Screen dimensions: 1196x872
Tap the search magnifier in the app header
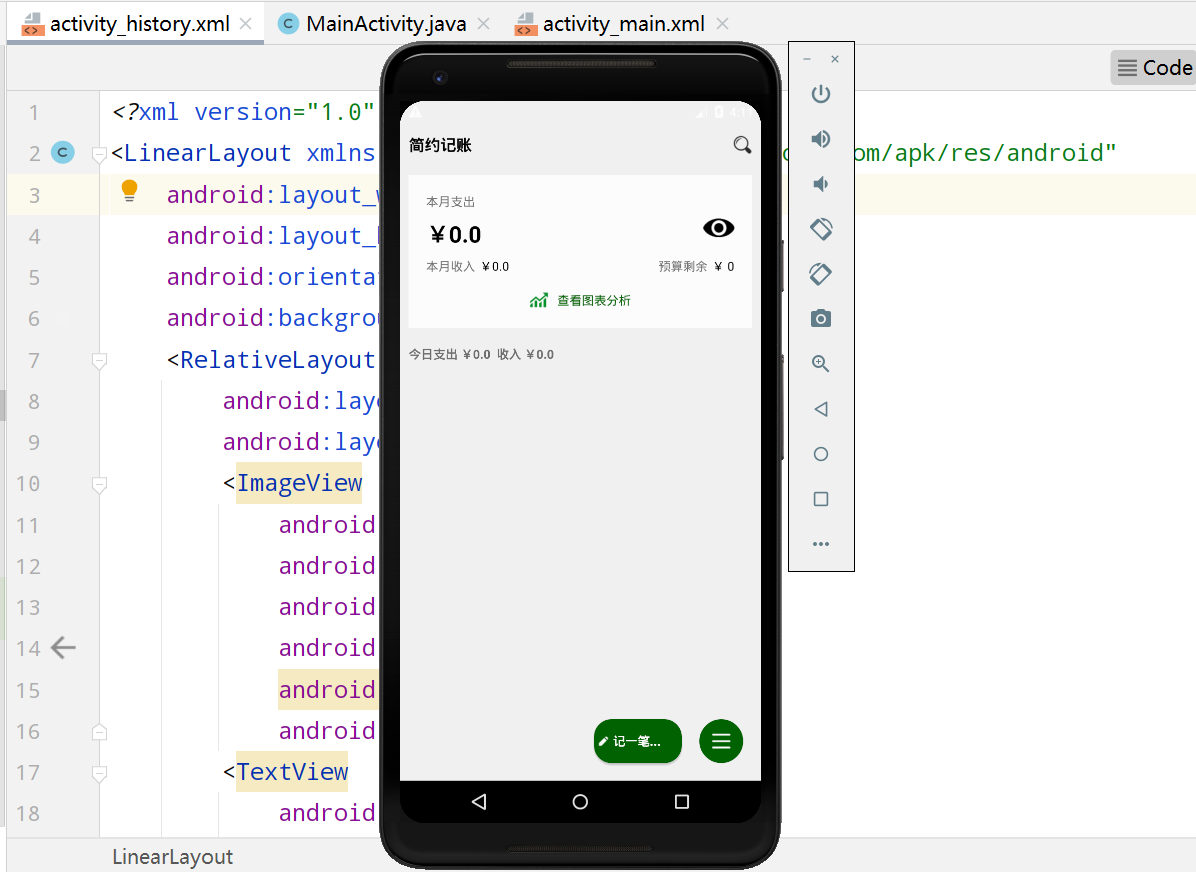click(742, 145)
